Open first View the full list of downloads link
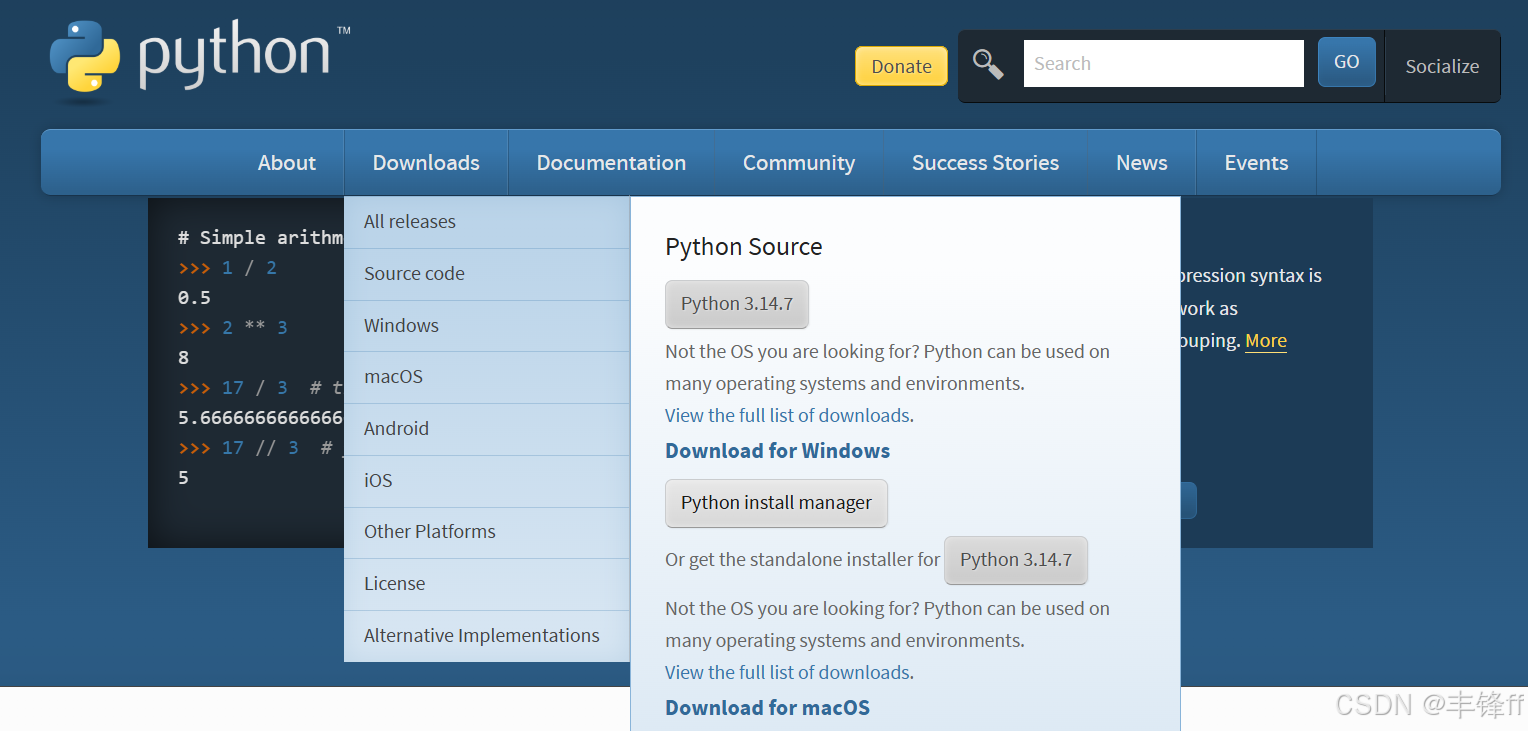The image size is (1528, 731). (x=787, y=415)
